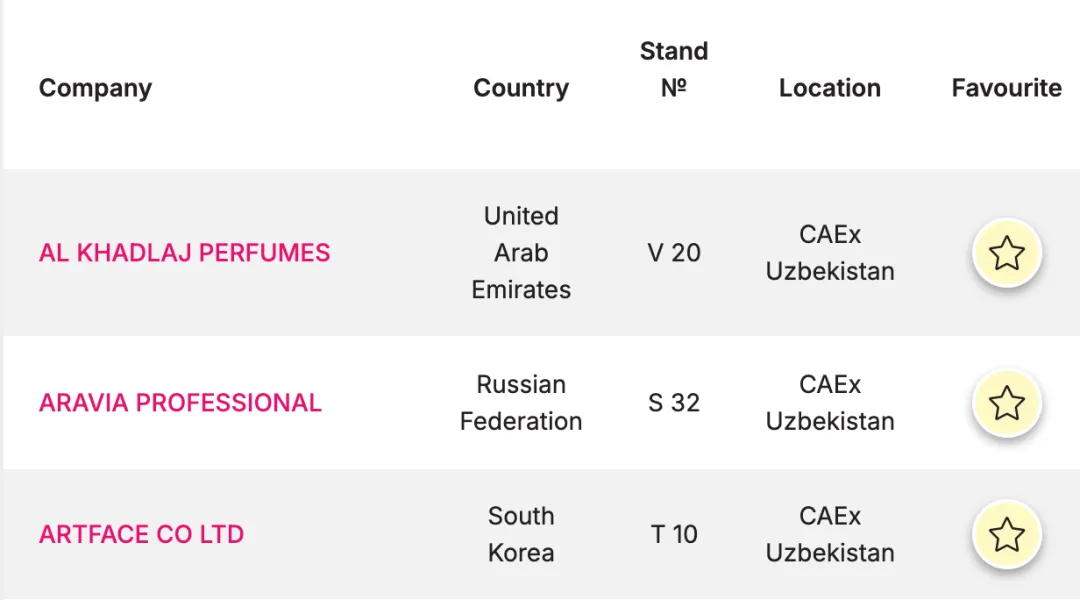1080x600 pixels.
Task: Open ARAVIA PROFESSIONAL company link
Action: [x=180, y=403]
